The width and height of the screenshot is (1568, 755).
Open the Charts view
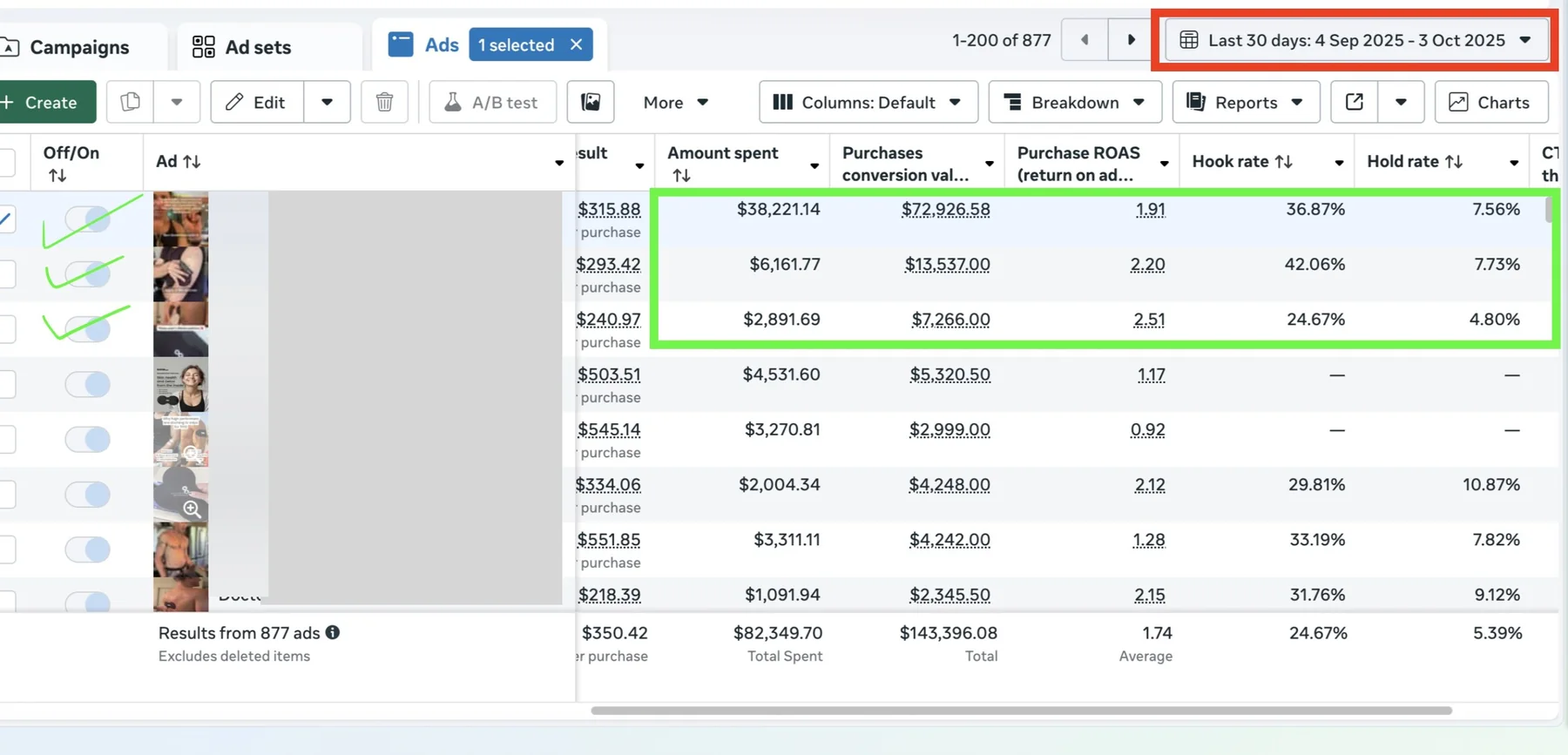click(1491, 102)
